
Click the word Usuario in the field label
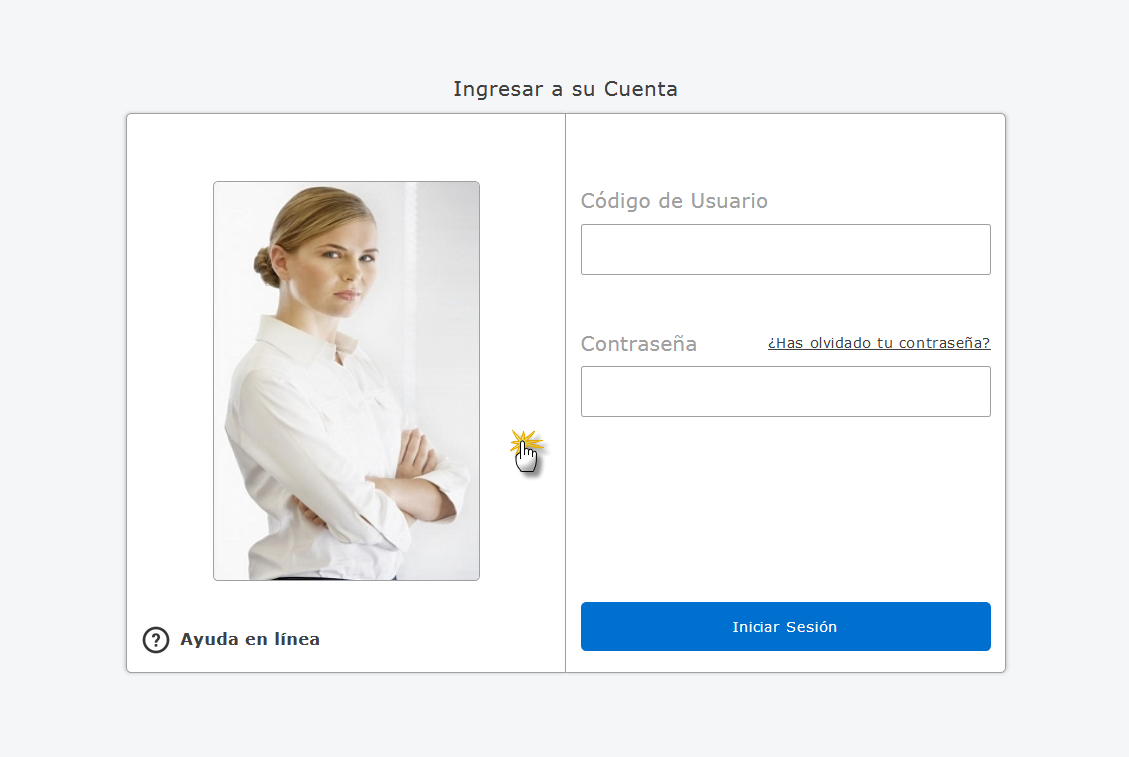(x=729, y=201)
